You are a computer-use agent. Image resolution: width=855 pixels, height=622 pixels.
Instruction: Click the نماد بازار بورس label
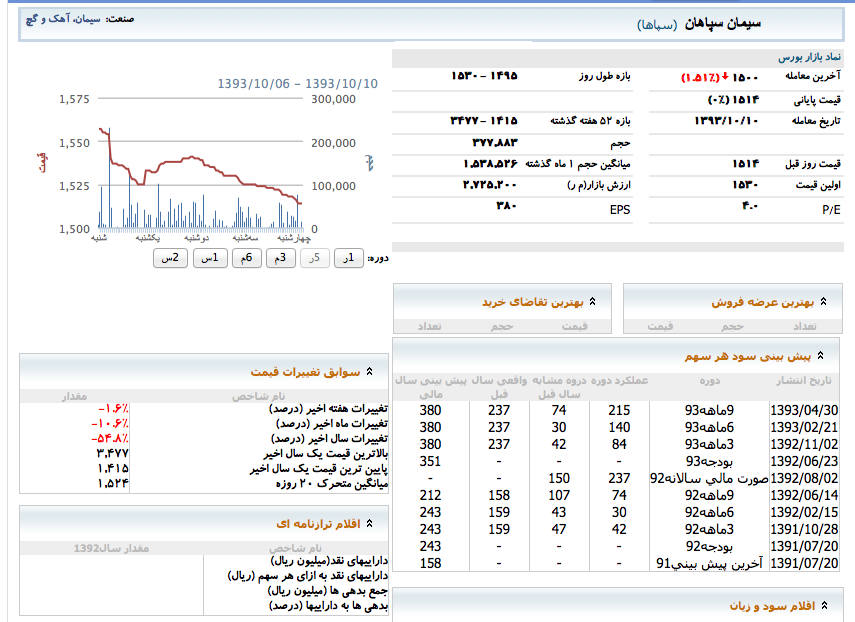coord(809,57)
